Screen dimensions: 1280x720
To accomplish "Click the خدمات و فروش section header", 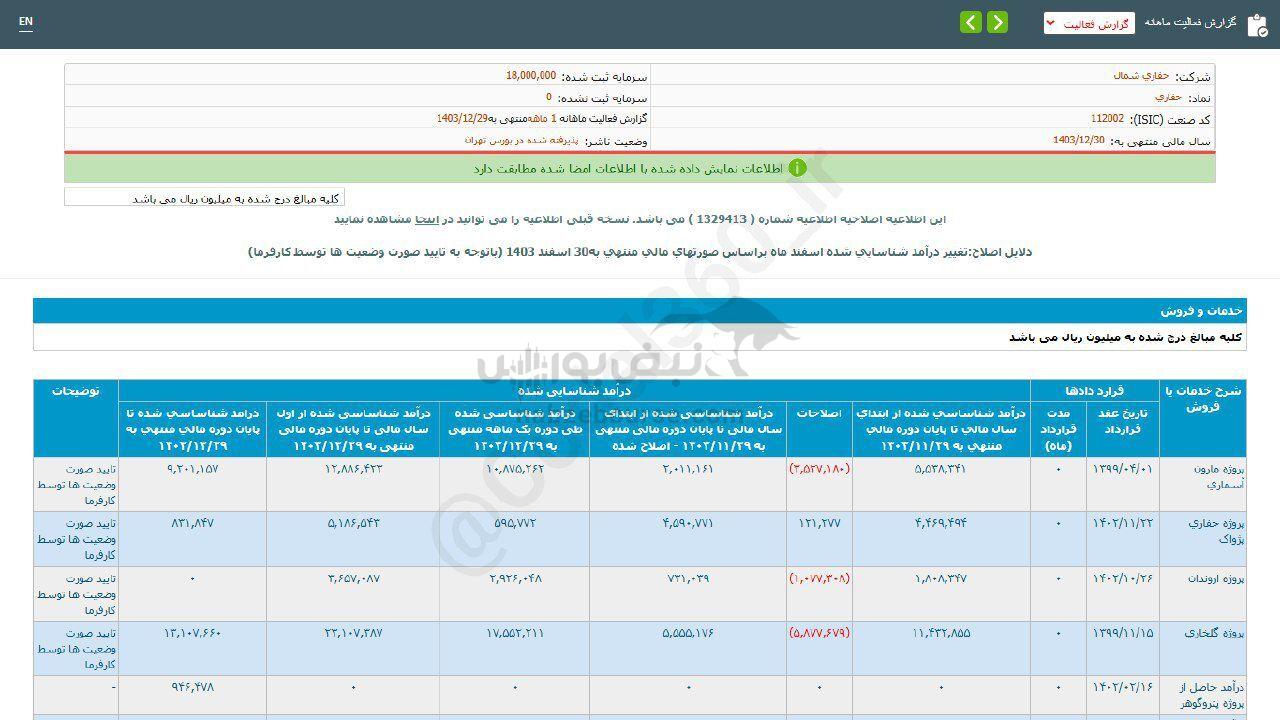I will [x=1200, y=311].
